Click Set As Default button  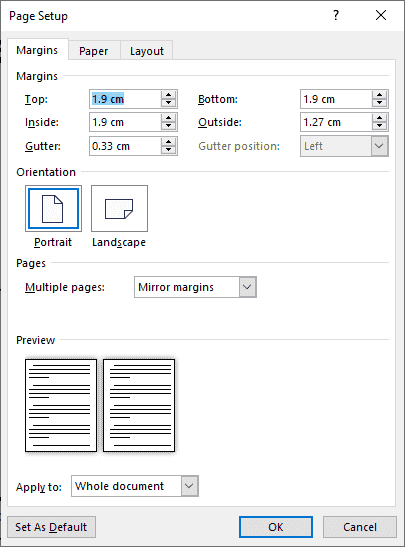tap(51, 527)
